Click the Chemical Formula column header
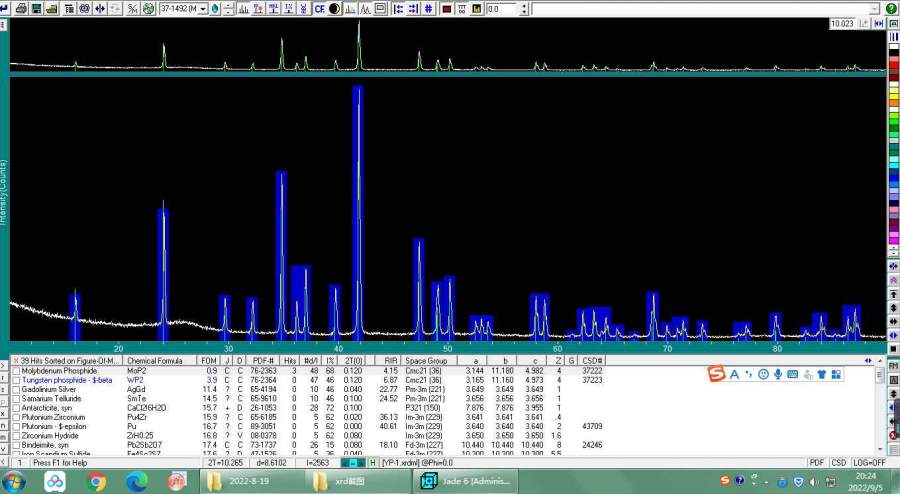This screenshot has width=900, height=494. pos(154,360)
